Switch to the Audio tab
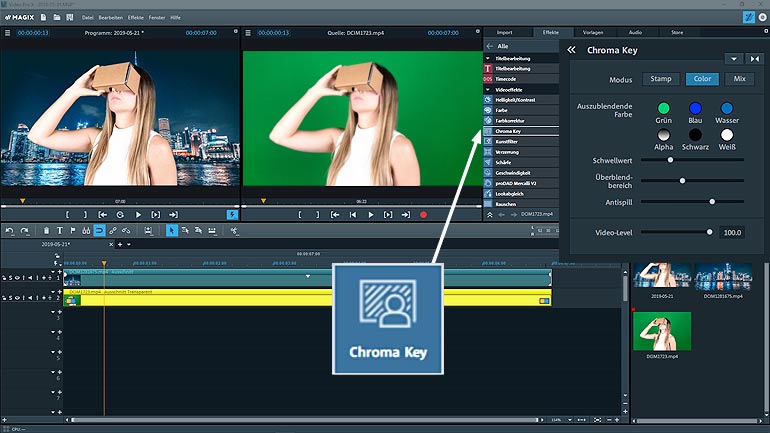Screen dimensions: 770x433 coord(635,32)
